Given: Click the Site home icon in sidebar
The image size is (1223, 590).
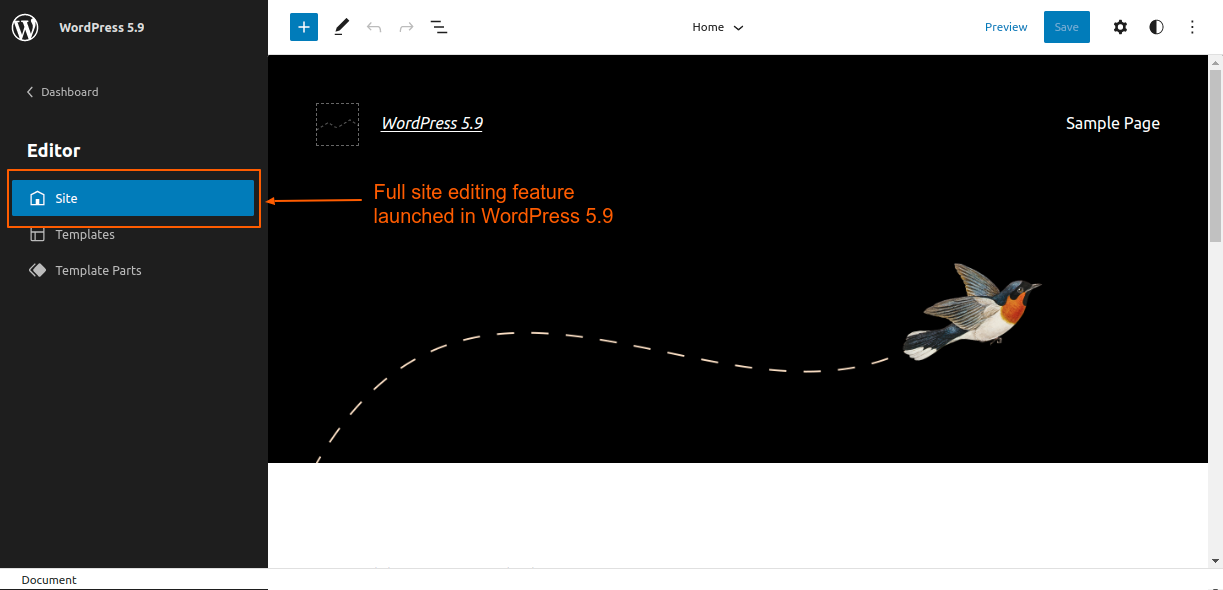Looking at the screenshot, I should 37,198.
